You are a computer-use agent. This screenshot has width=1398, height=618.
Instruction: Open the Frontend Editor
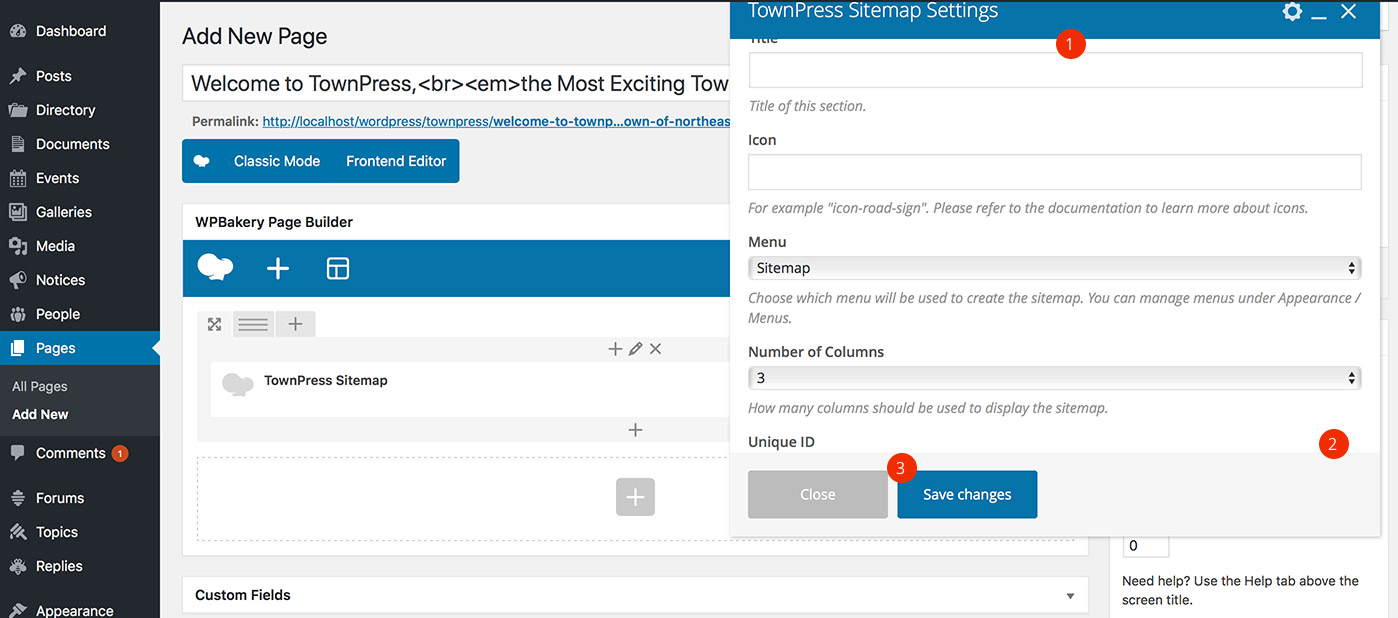click(x=396, y=161)
